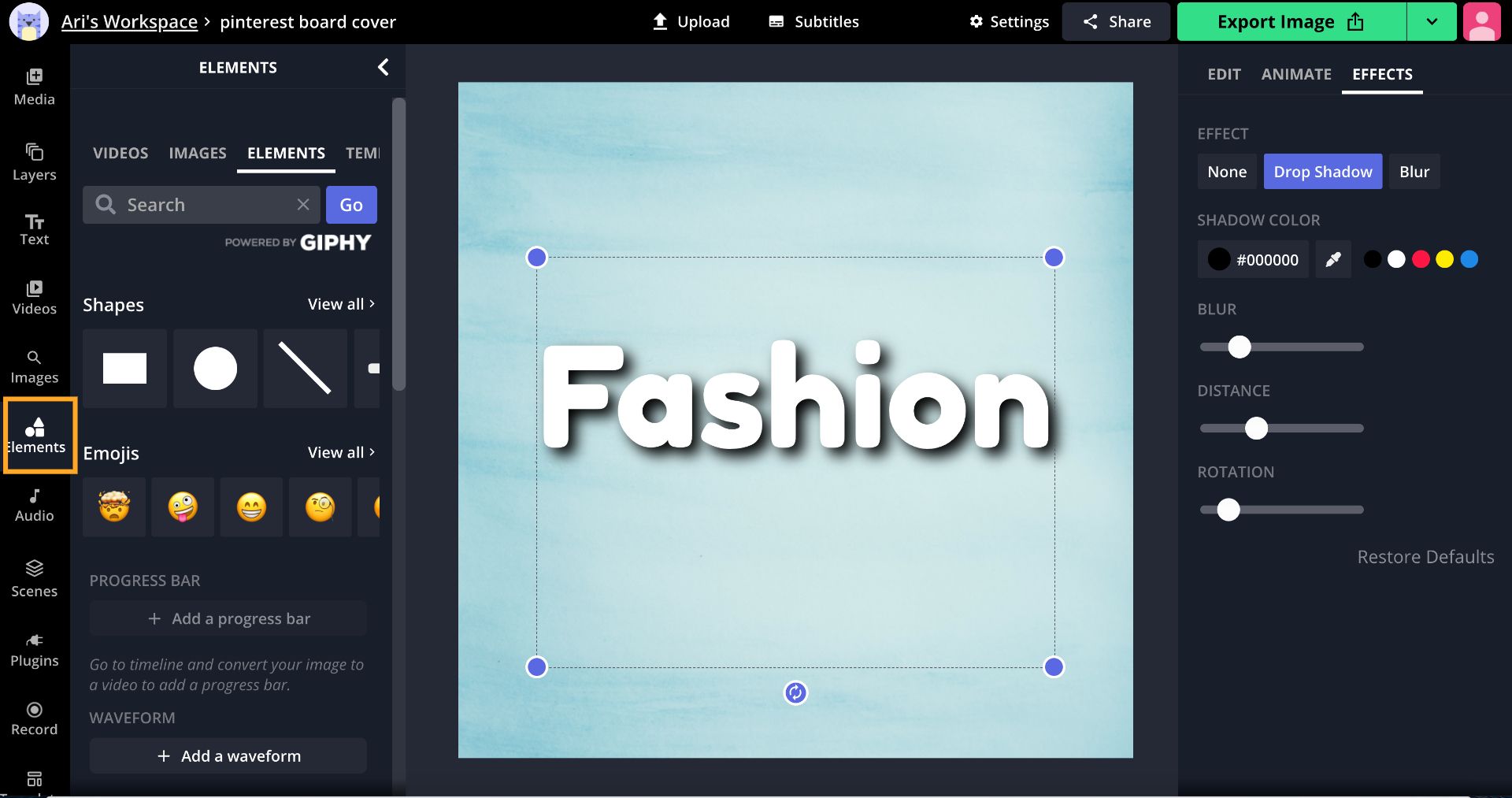Select the red shadow color swatch

tap(1421, 259)
